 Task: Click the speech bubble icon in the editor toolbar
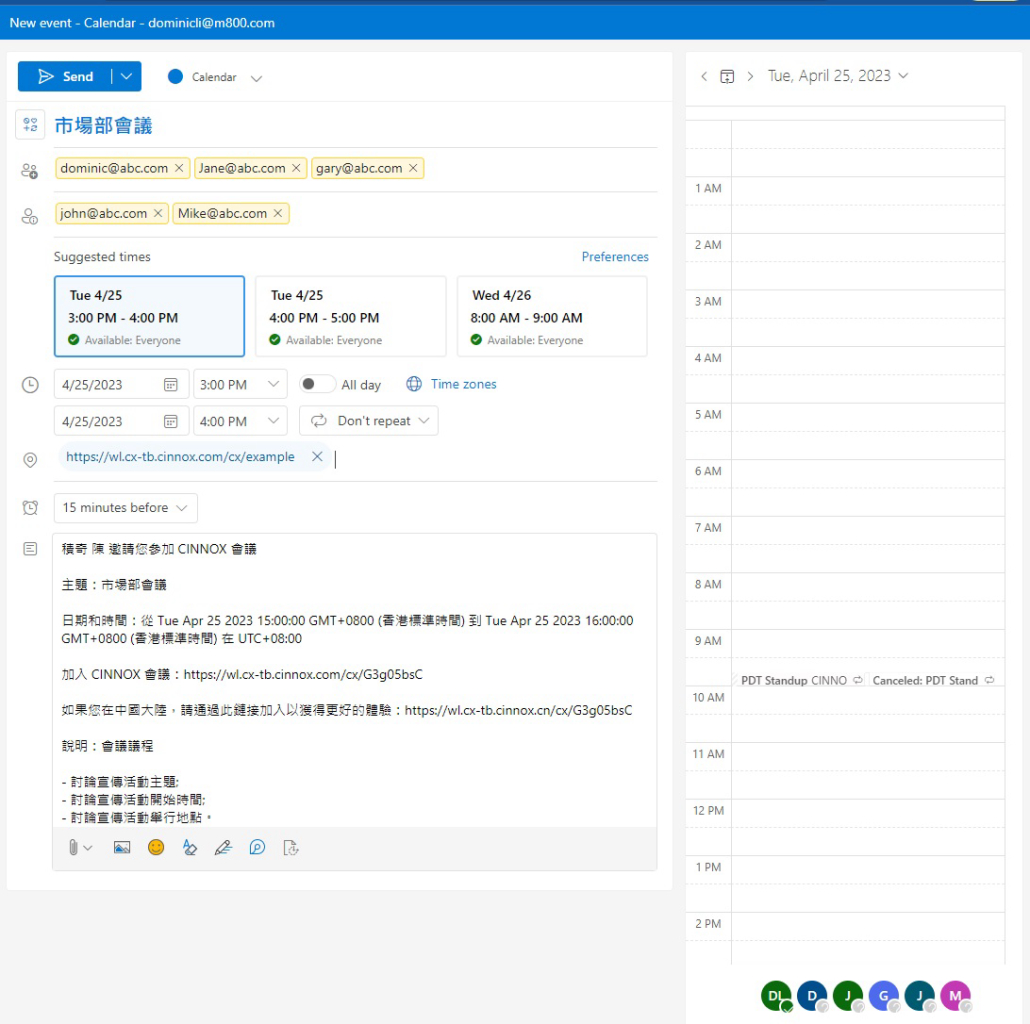(x=258, y=848)
